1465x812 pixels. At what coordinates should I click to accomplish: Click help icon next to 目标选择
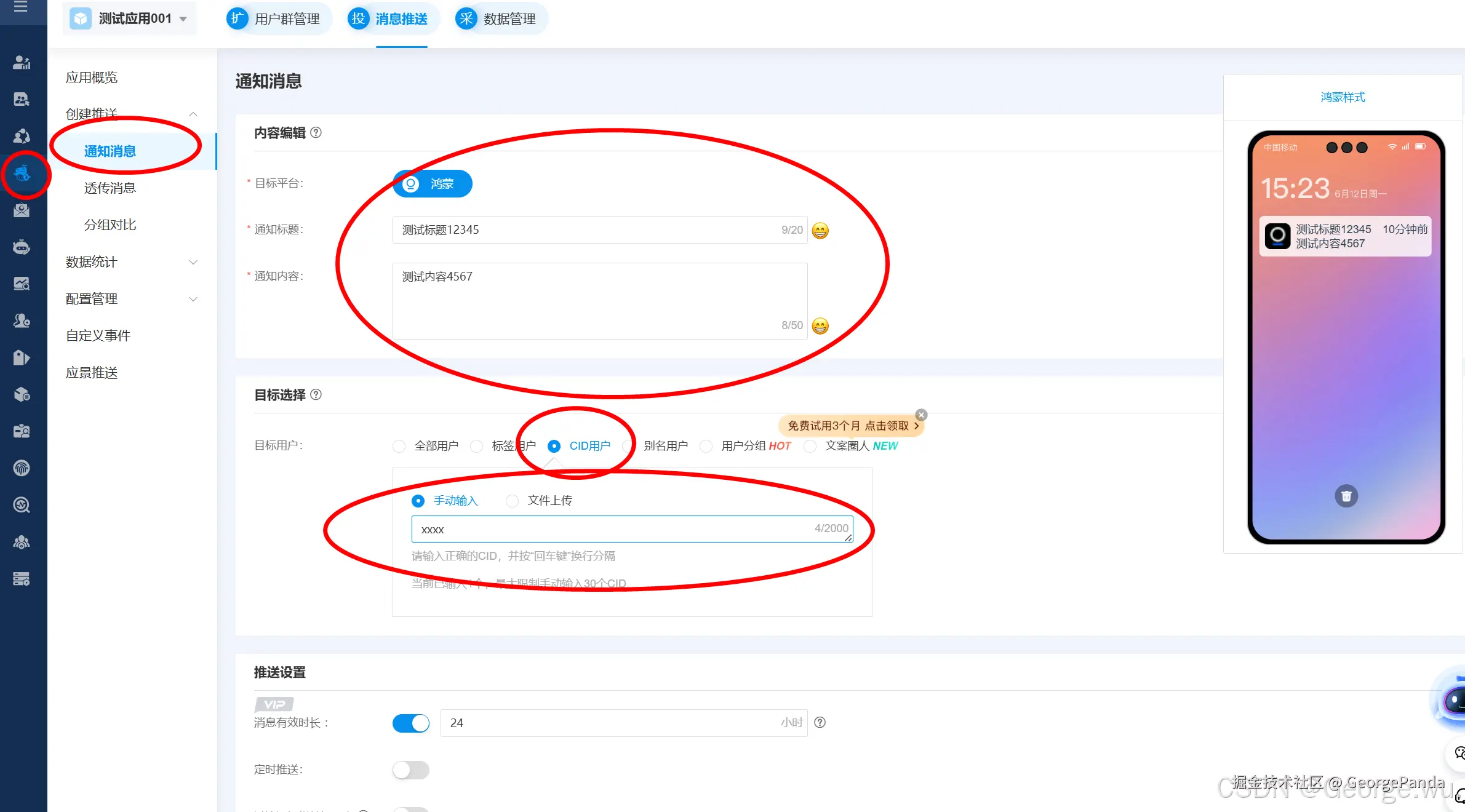(x=316, y=395)
